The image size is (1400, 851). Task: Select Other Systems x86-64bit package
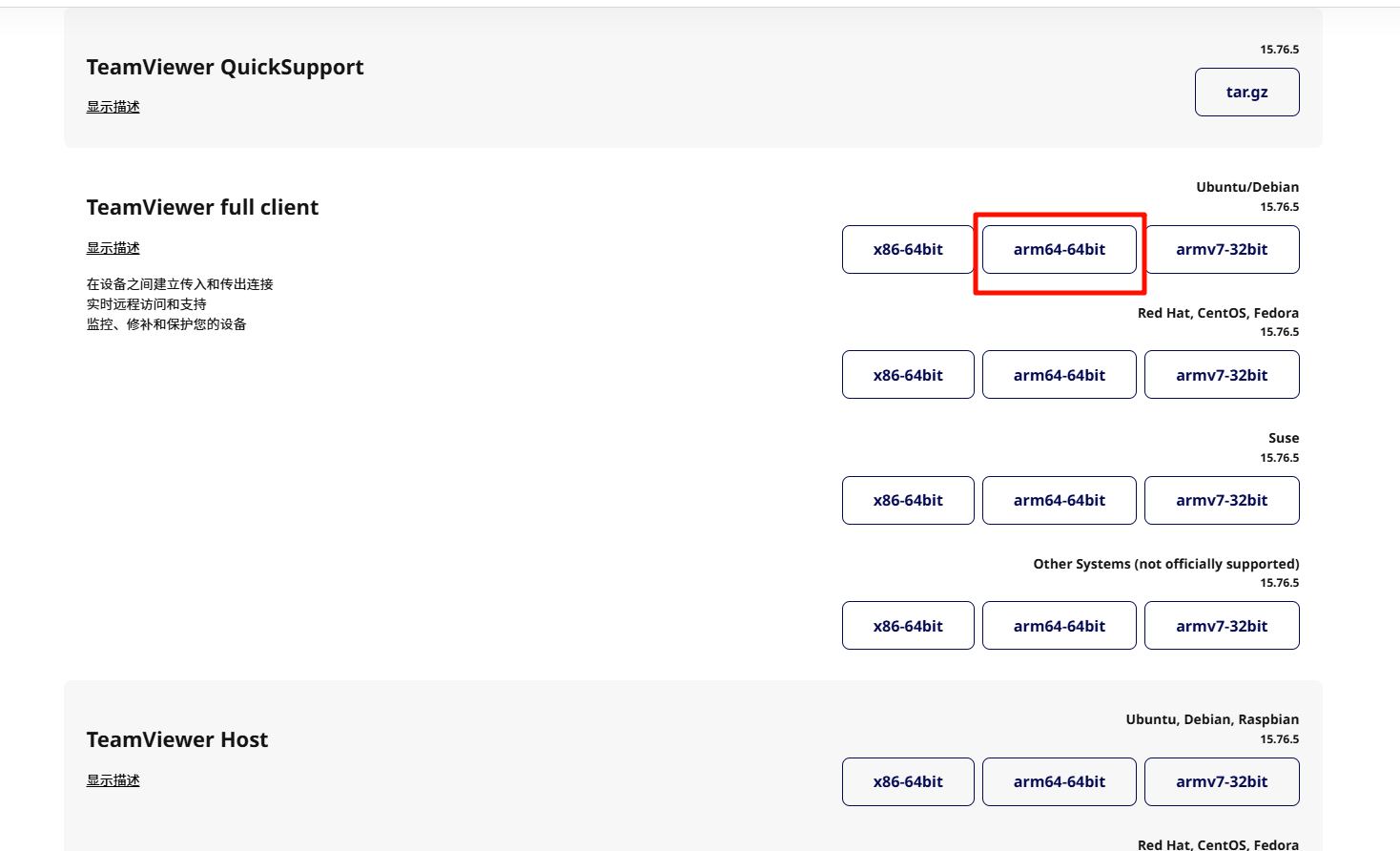click(908, 626)
